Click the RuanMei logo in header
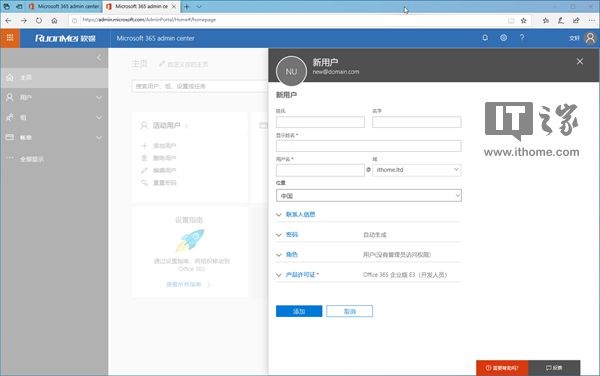 (65, 38)
